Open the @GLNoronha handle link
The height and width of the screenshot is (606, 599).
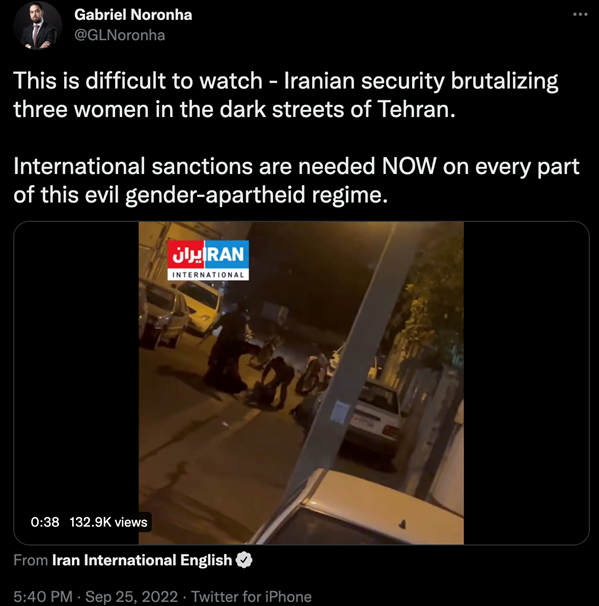click(x=119, y=35)
